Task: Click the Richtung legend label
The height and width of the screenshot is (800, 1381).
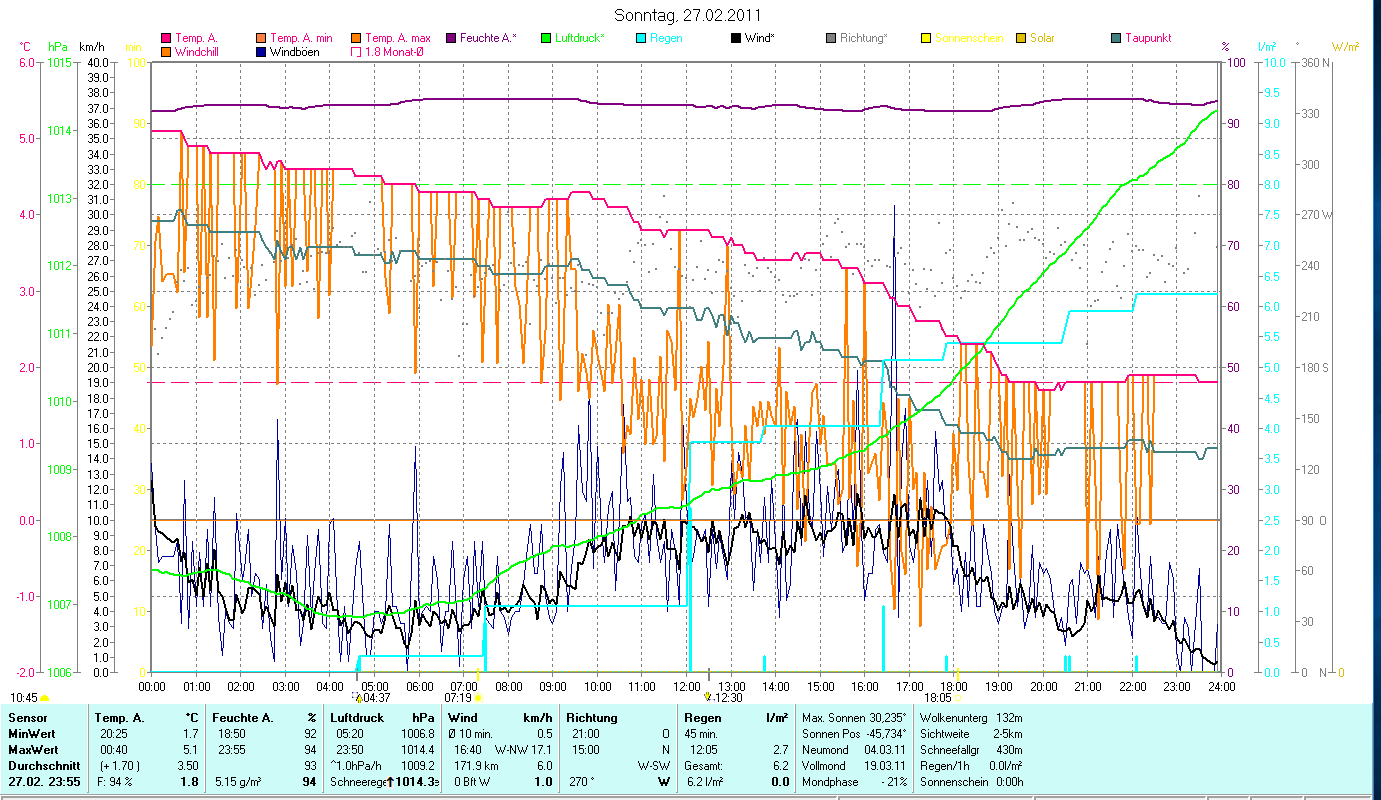Action: coord(863,38)
